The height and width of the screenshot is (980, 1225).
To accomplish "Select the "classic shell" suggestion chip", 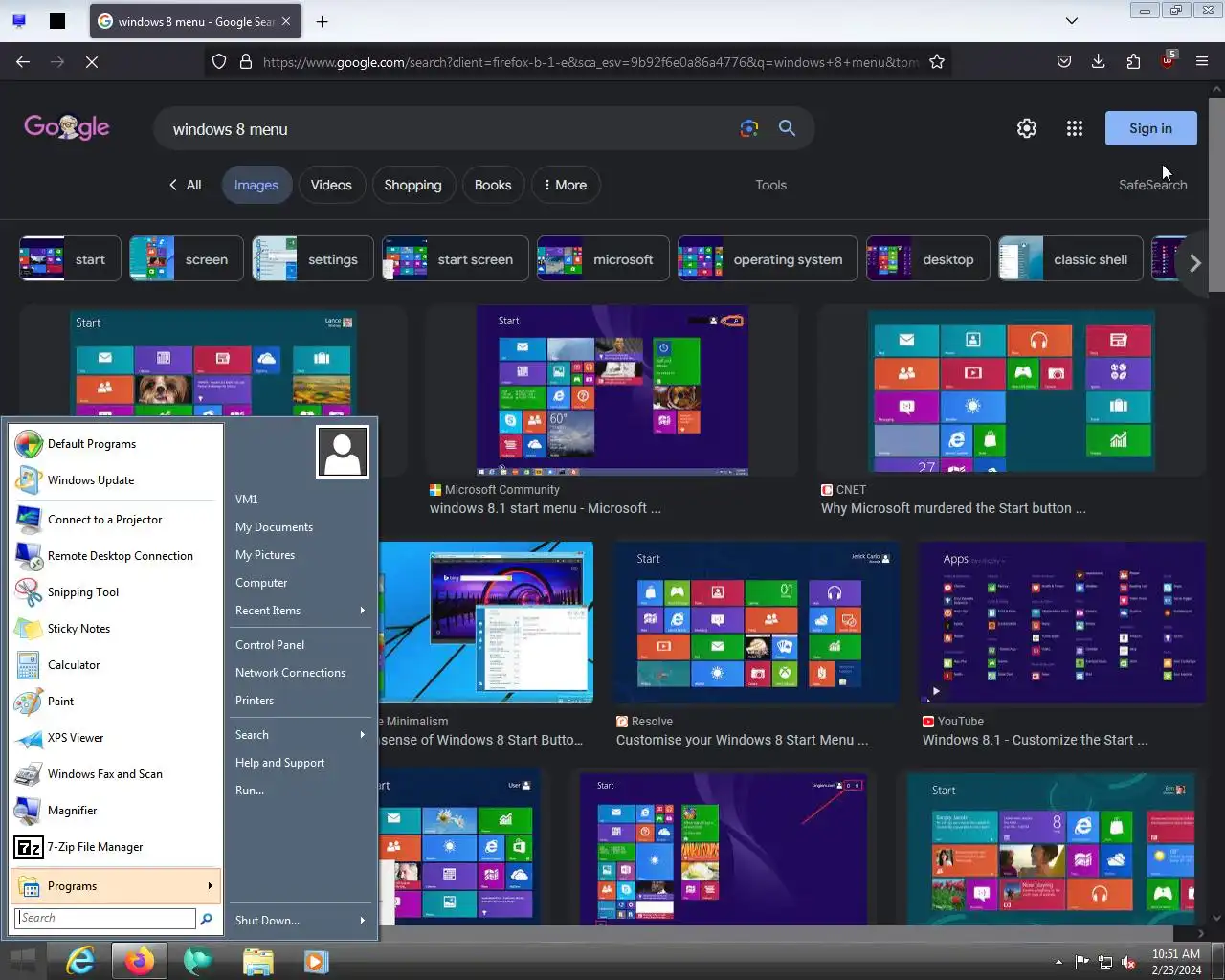I will point(1071,259).
